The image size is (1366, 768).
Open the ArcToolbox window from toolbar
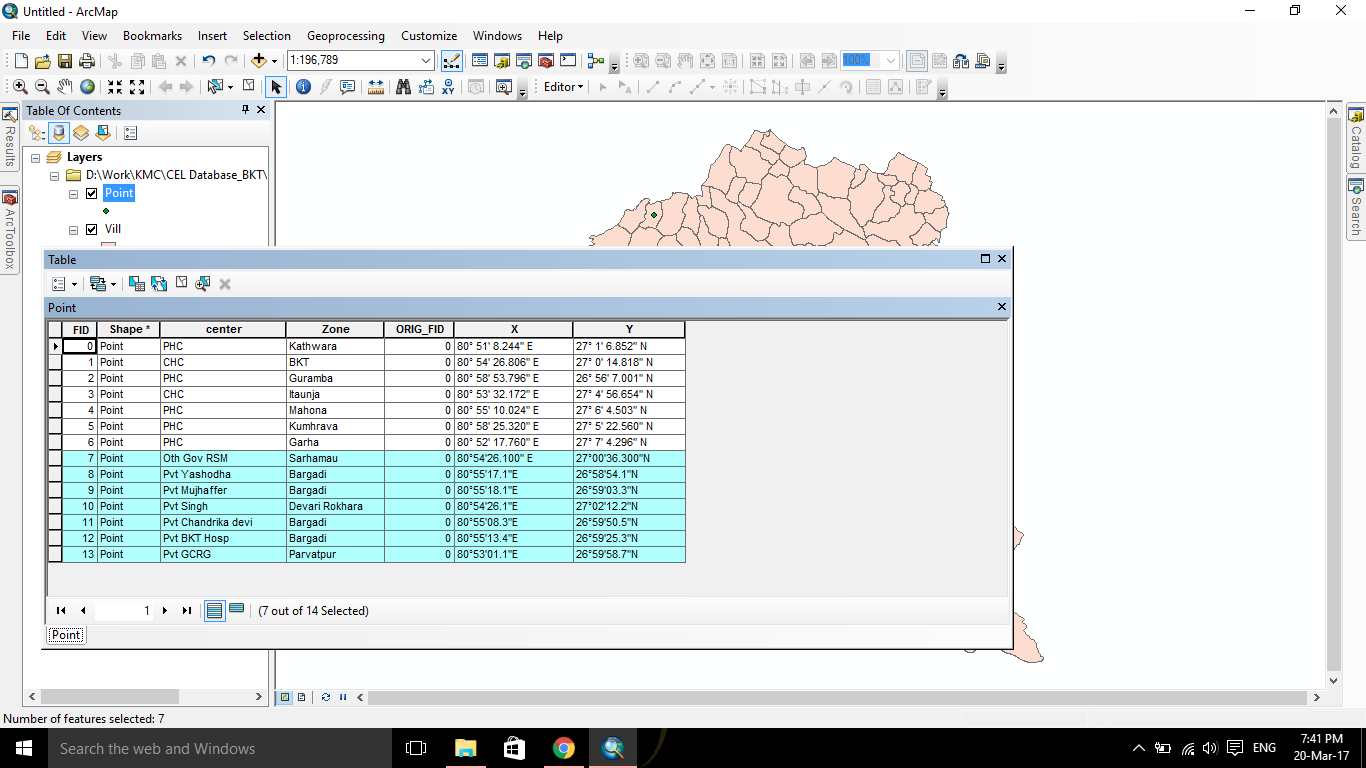546,61
